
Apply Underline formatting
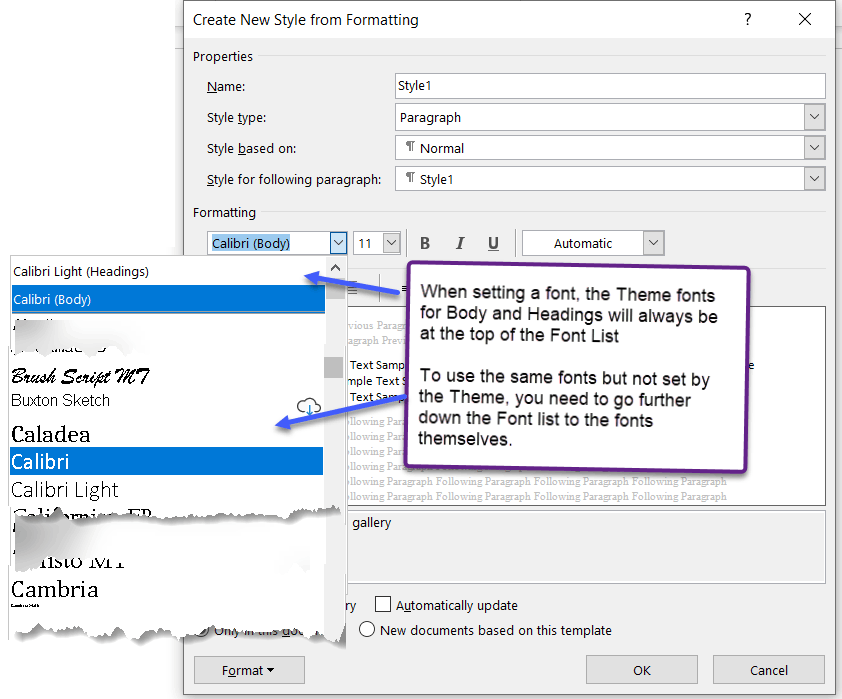pos(493,243)
